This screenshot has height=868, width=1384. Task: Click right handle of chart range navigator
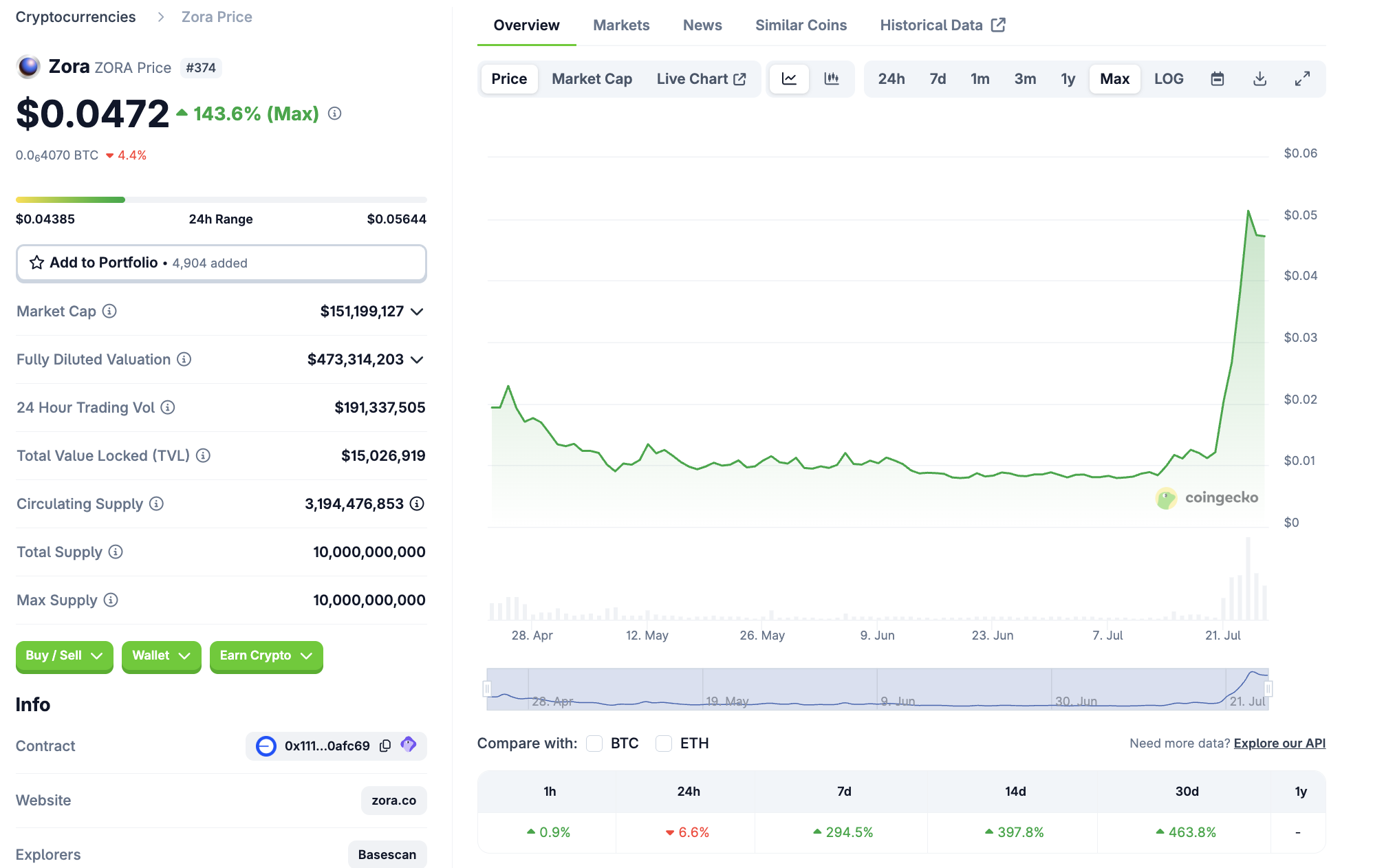click(x=1268, y=688)
